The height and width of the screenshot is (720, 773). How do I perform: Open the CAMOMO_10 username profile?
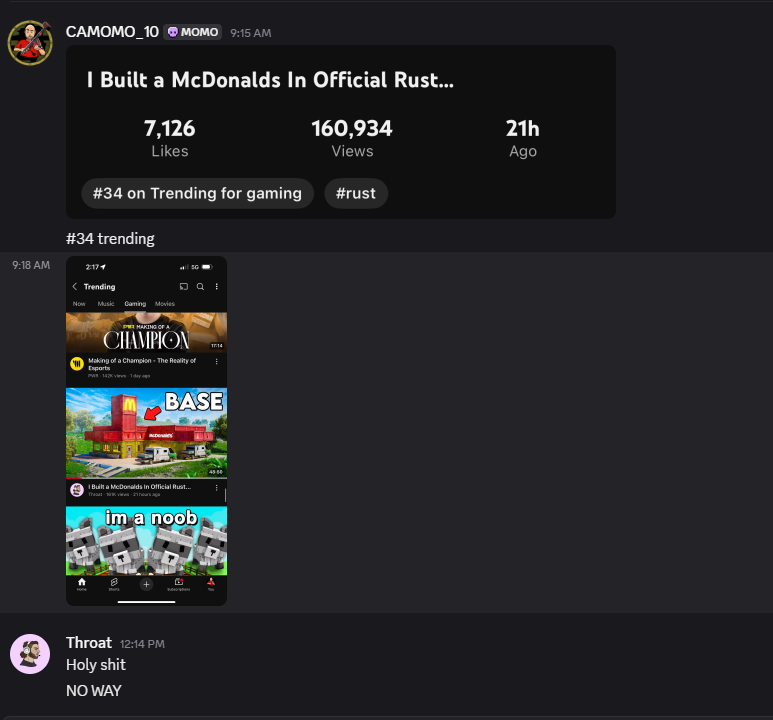(x=112, y=32)
